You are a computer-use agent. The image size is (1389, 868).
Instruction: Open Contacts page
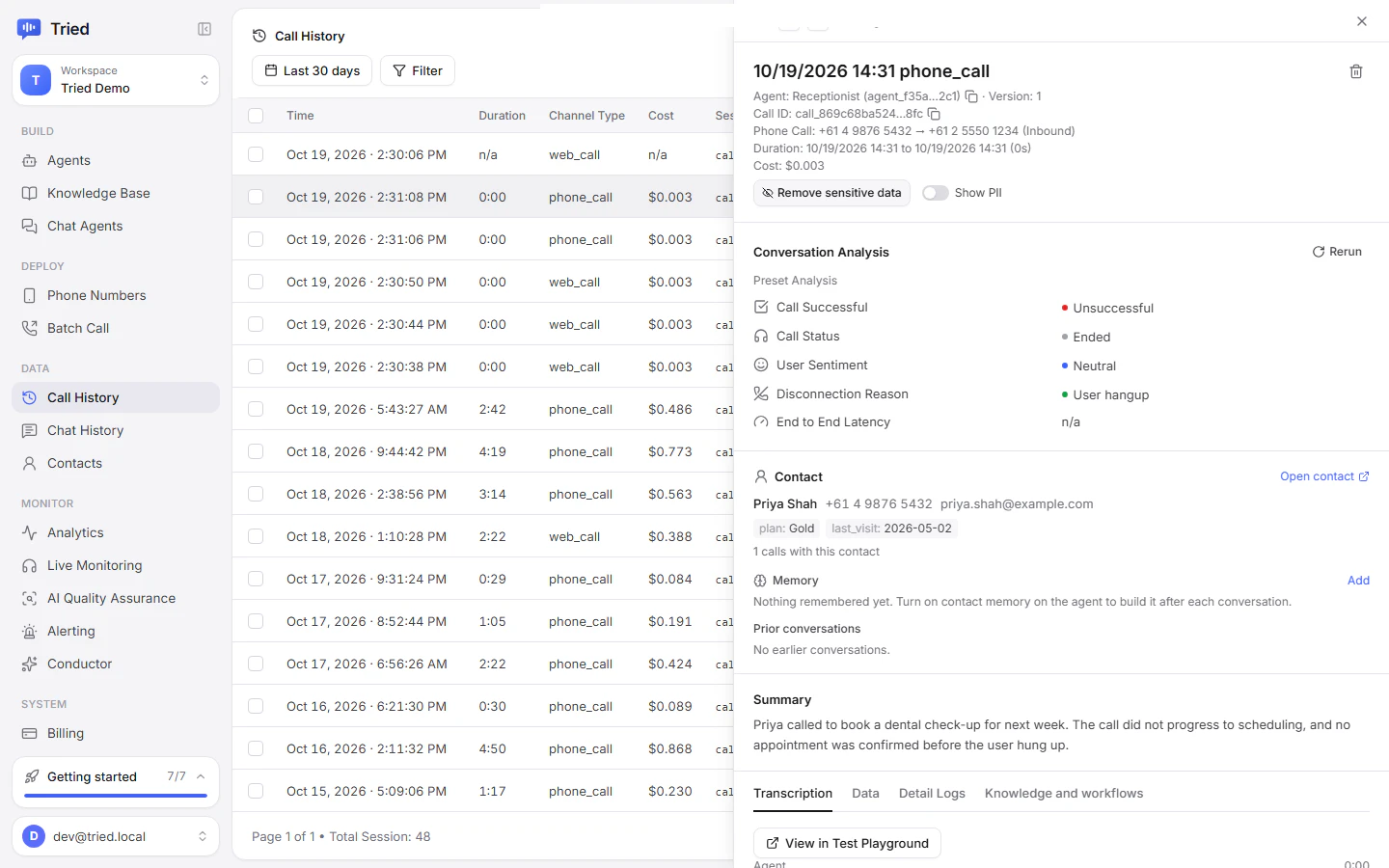pos(116,463)
